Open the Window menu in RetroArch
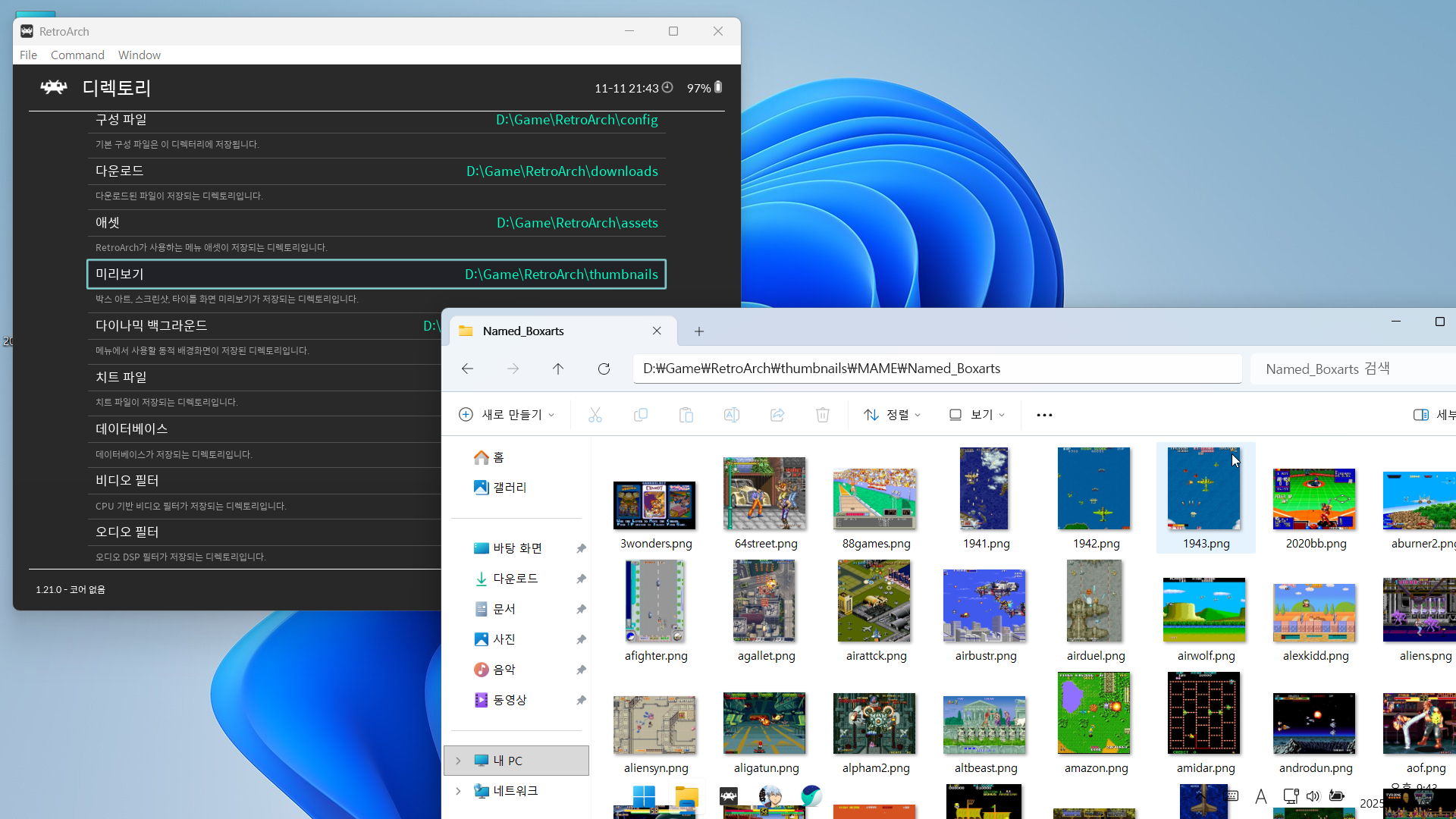Viewport: 1456px width, 819px height. (x=140, y=55)
